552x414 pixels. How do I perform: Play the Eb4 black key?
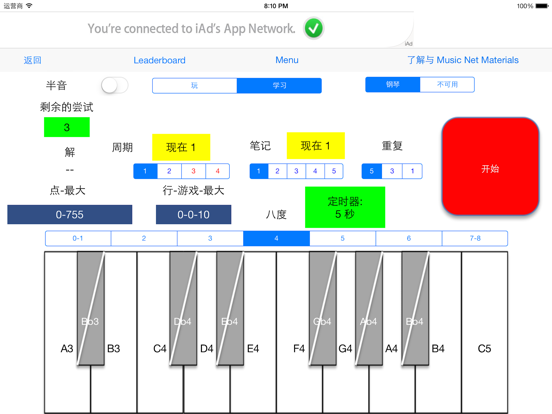[230, 308]
